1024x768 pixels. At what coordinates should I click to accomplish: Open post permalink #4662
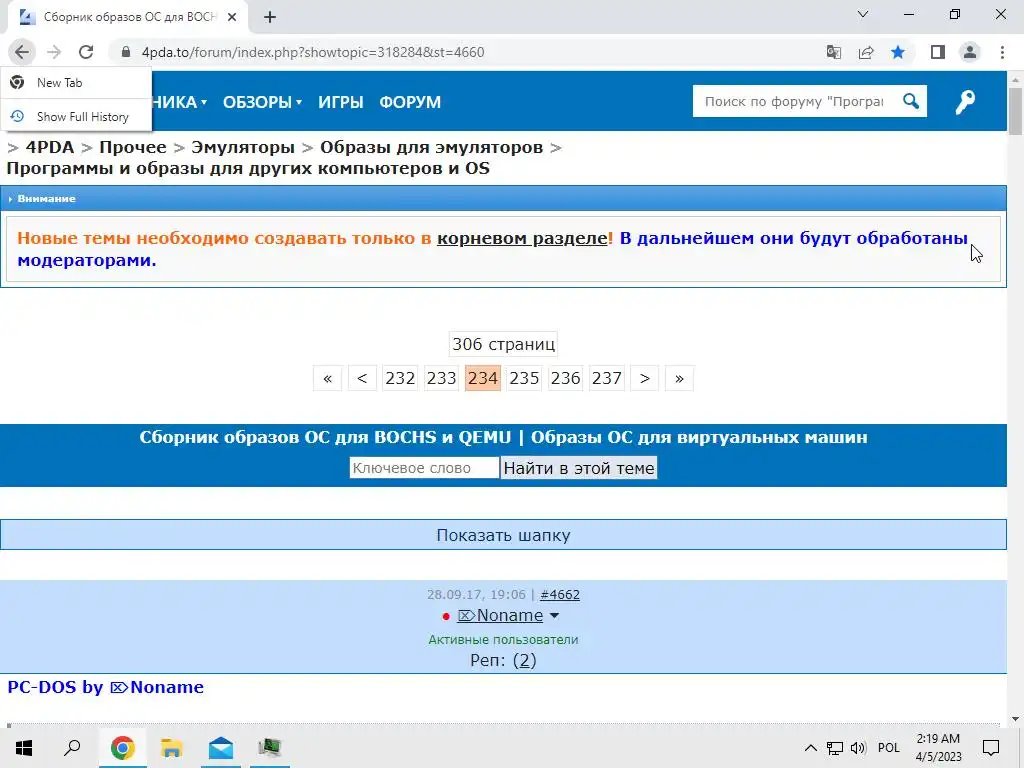click(560, 594)
